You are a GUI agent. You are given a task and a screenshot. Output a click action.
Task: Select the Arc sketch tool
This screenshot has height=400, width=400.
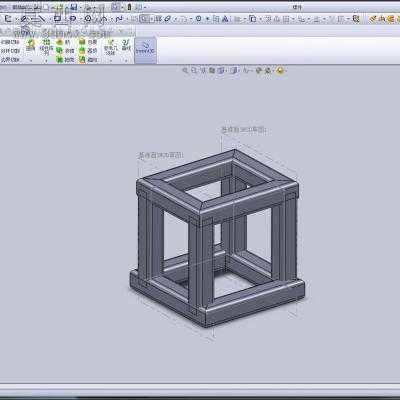[103, 19]
